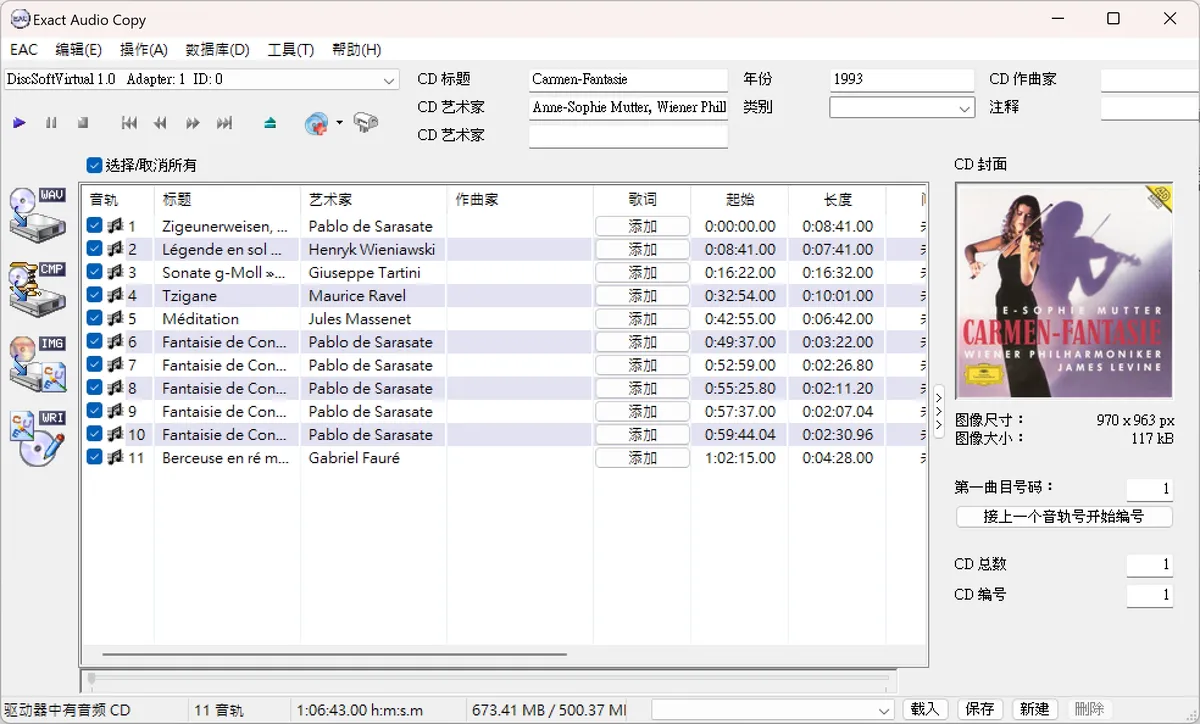Click the Rewind button
1200x724 pixels.
(x=160, y=123)
